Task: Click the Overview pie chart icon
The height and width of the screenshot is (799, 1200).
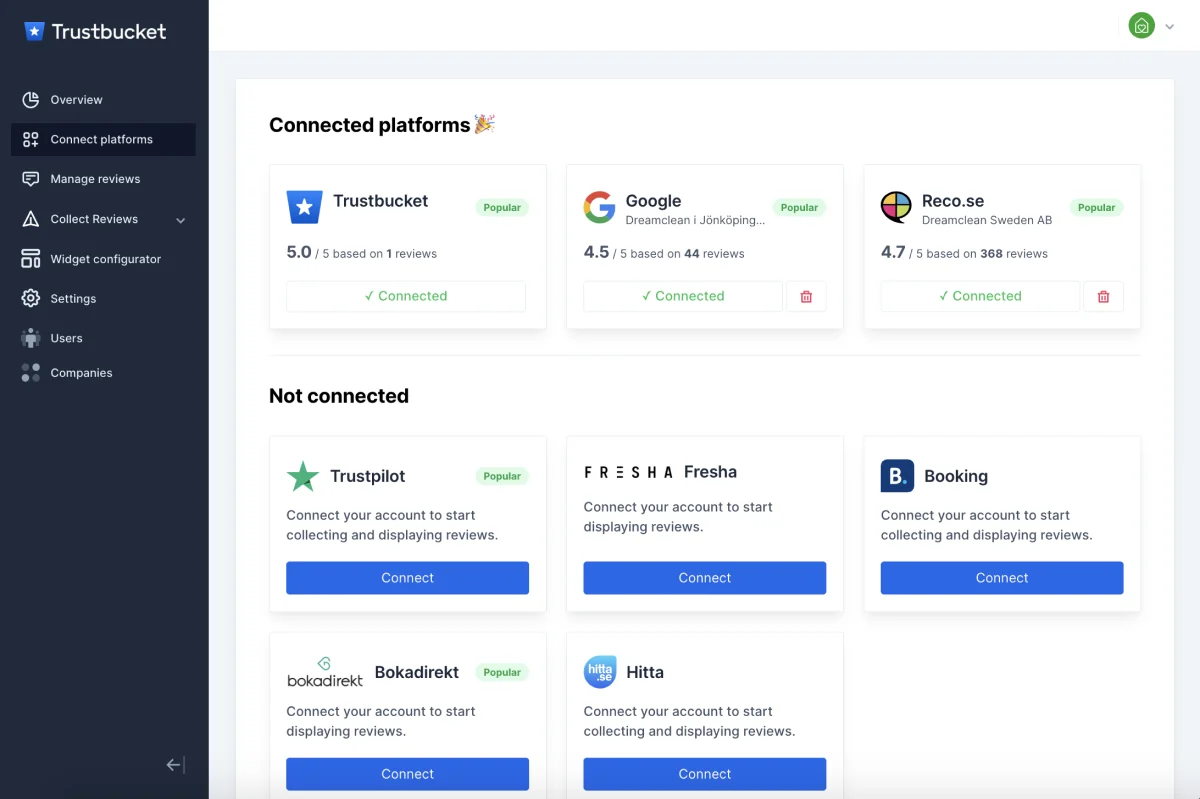Action: point(31,100)
